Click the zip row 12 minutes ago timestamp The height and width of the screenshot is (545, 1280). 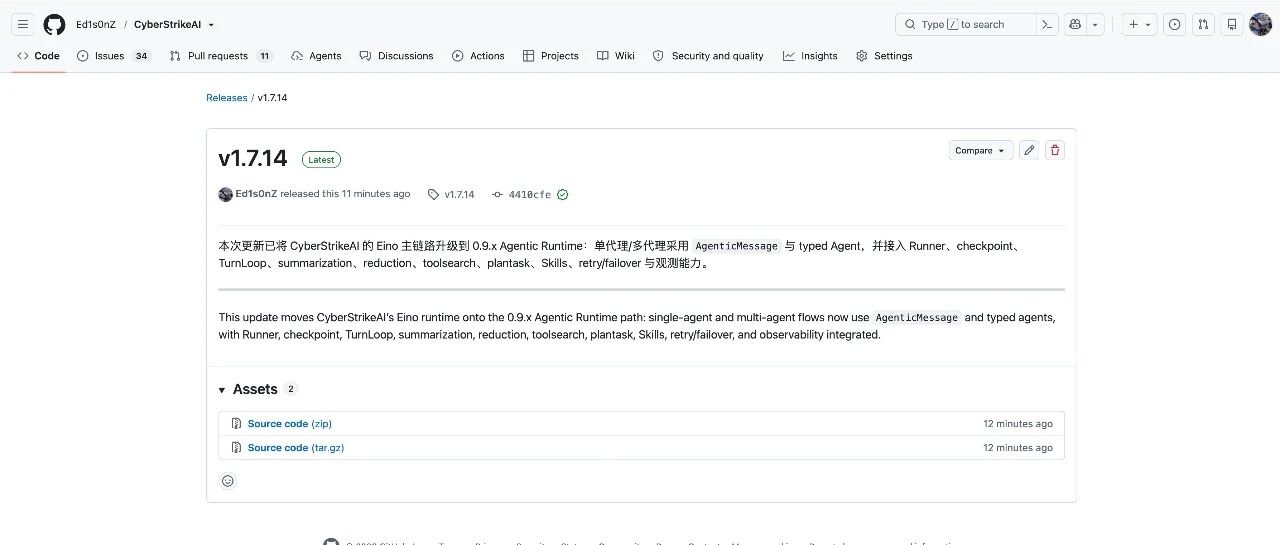pyautogui.click(x=1018, y=424)
